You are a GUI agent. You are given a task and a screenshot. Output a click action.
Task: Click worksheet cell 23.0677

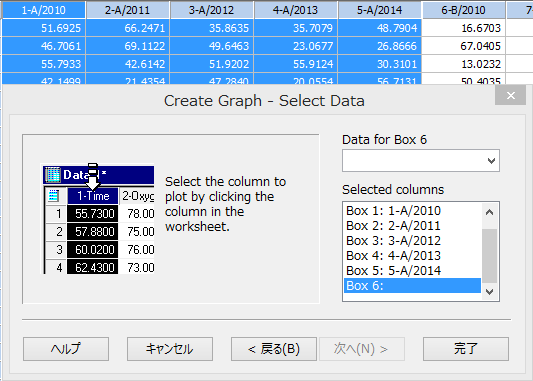(295, 46)
